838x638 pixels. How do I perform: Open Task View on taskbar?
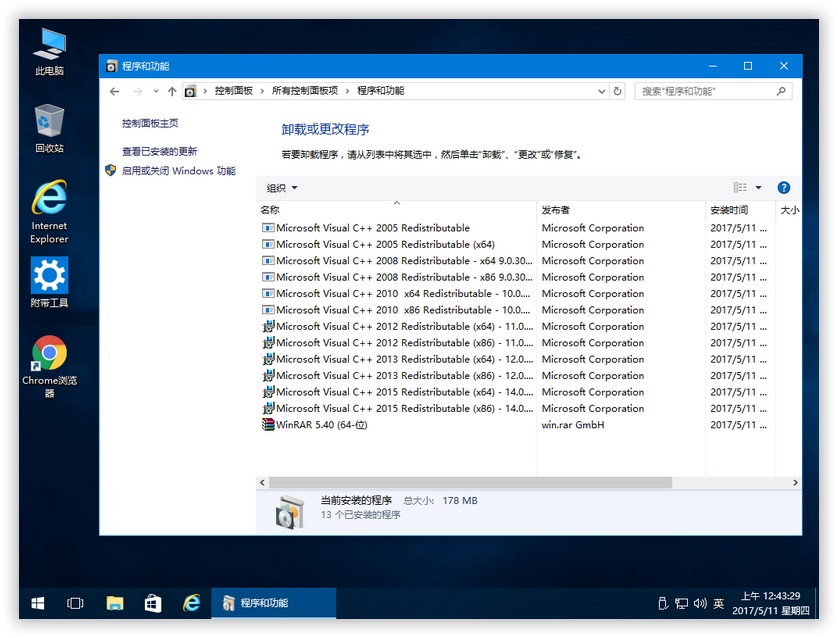click(75, 603)
